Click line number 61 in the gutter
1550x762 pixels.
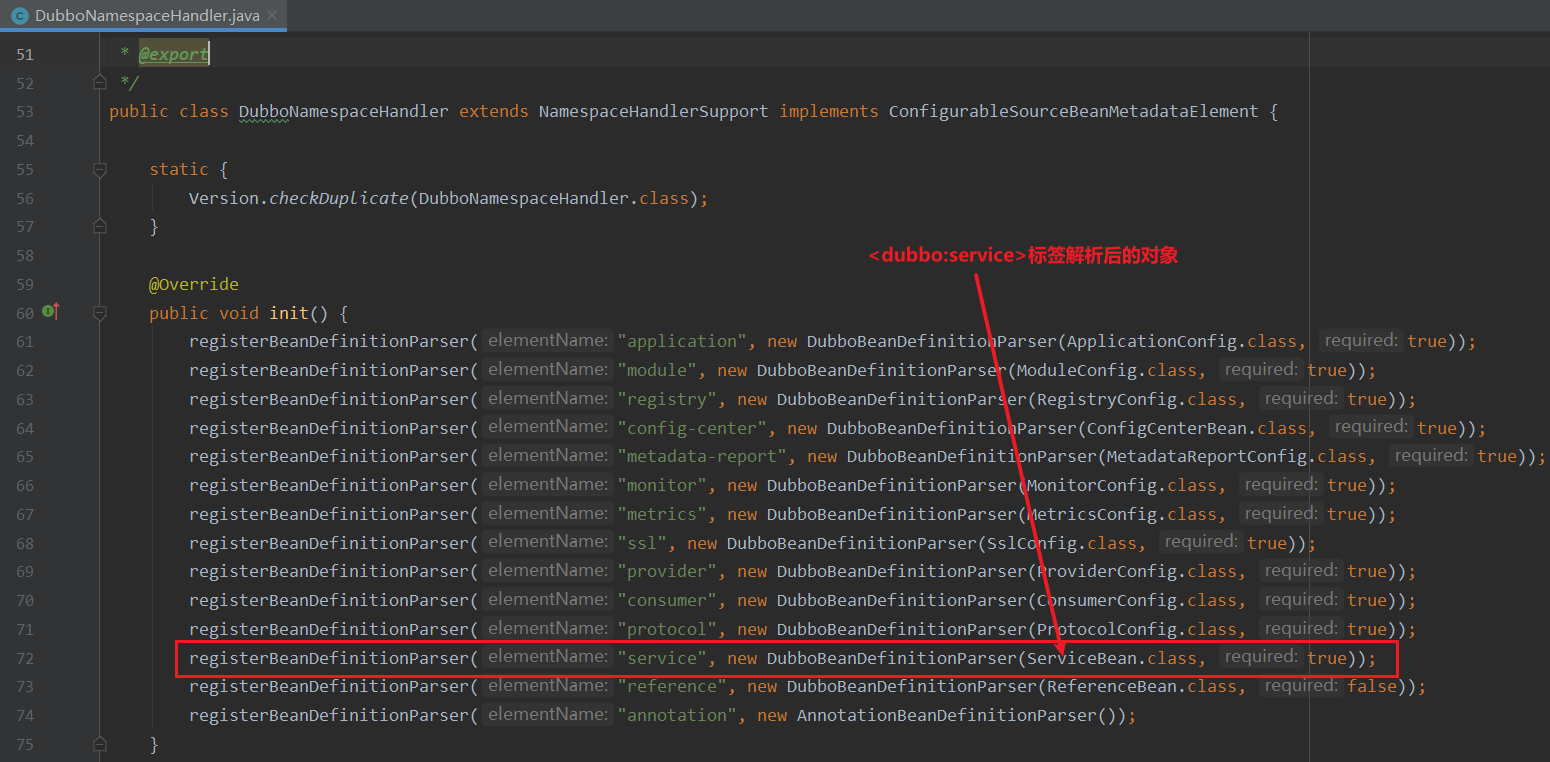coord(24,341)
